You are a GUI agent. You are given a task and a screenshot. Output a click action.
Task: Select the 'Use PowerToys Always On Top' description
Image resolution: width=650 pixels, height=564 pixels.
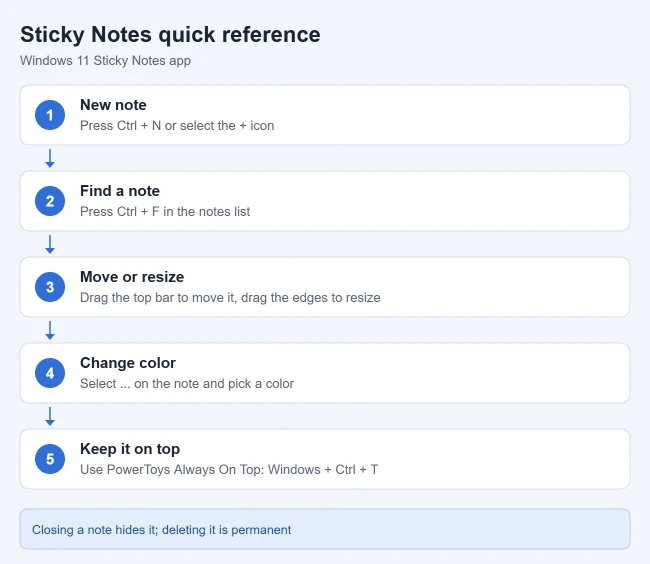(229, 470)
